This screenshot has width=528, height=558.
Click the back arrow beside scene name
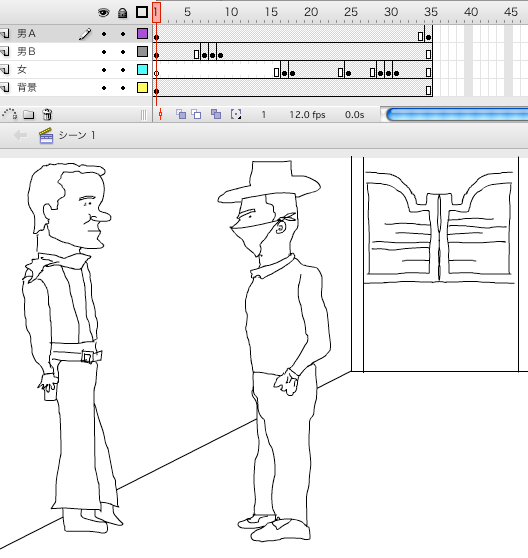20,135
